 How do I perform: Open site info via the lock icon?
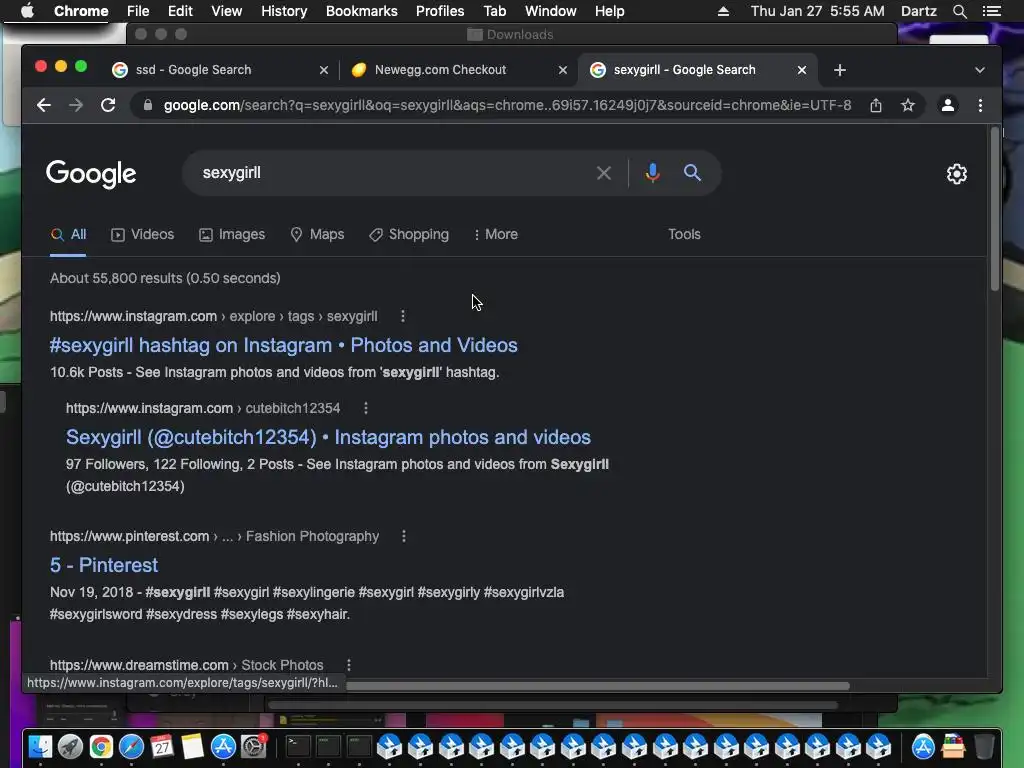[x=148, y=105]
